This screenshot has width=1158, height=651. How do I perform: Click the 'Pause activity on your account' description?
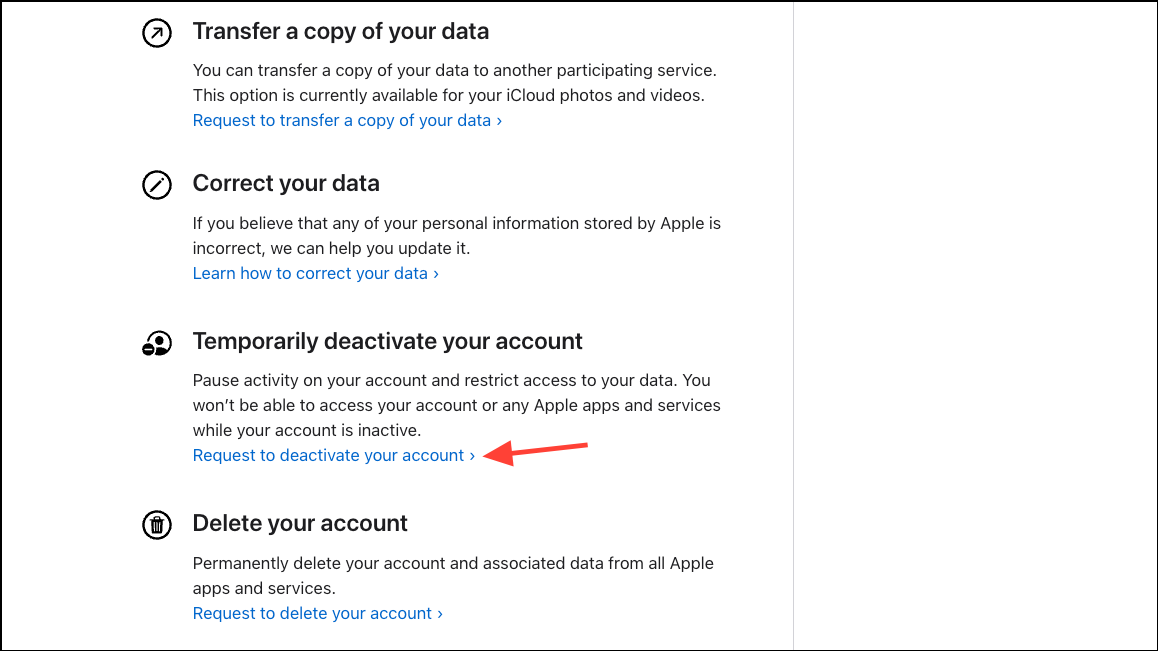click(456, 405)
